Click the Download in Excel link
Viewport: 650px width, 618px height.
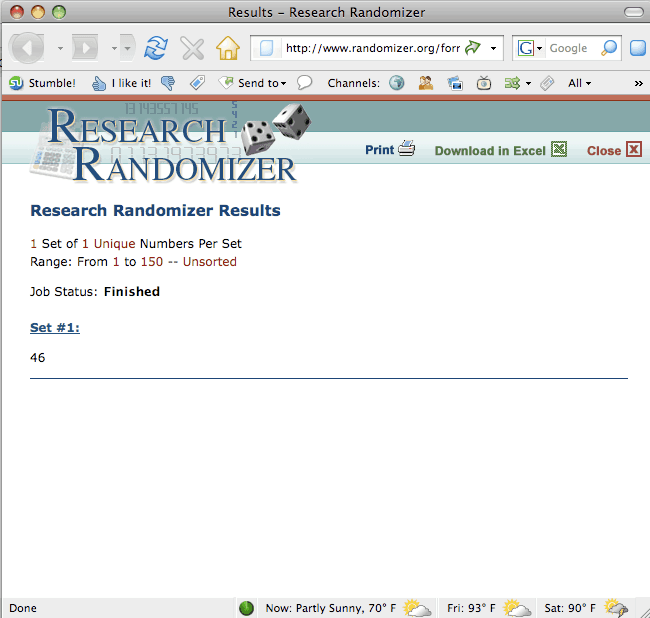pos(490,151)
